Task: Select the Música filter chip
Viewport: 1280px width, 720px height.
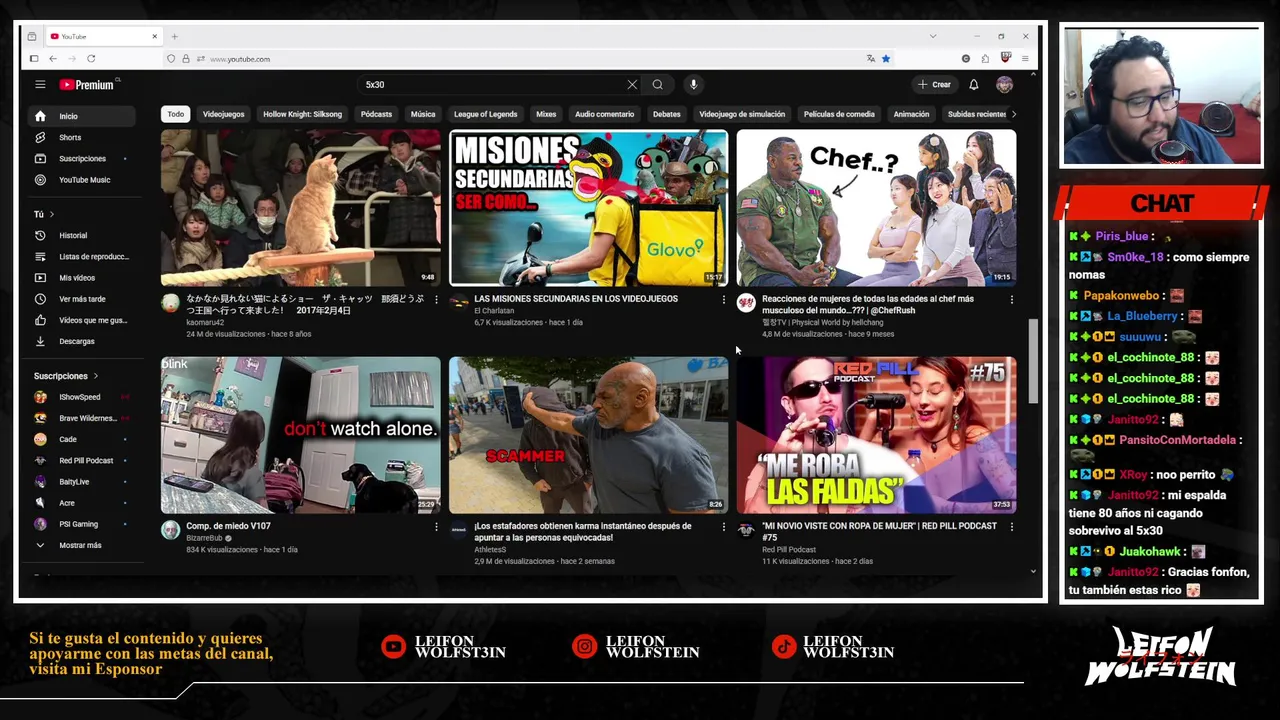Action: (x=423, y=114)
